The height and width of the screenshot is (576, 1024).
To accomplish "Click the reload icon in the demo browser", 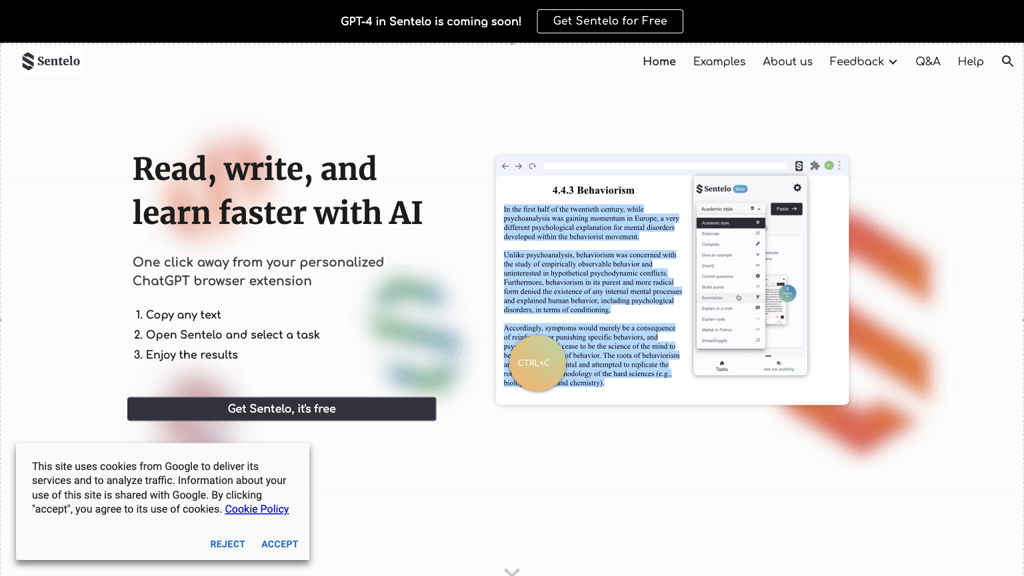I will click(533, 166).
